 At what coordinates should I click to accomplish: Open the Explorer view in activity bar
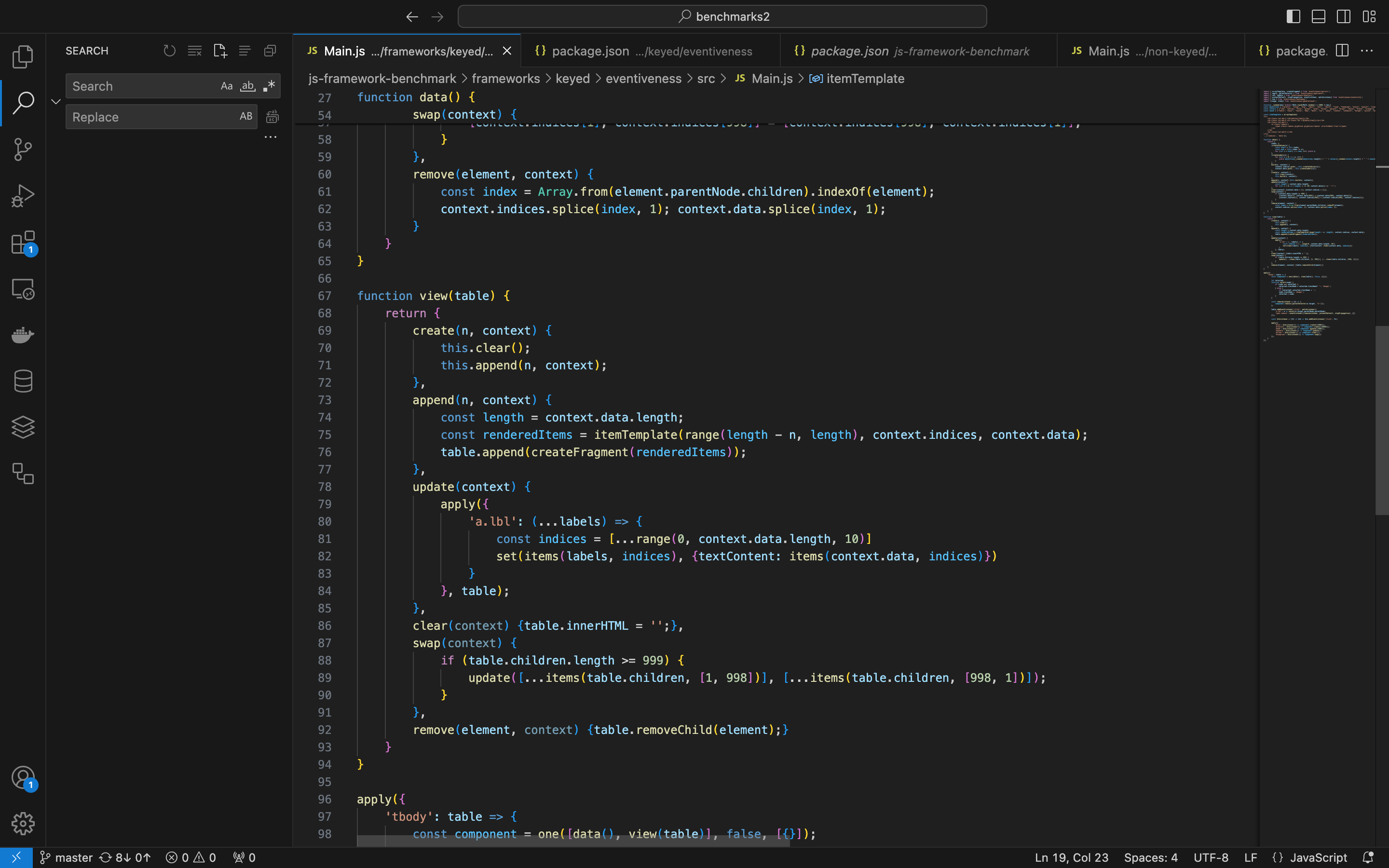[23, 56]
